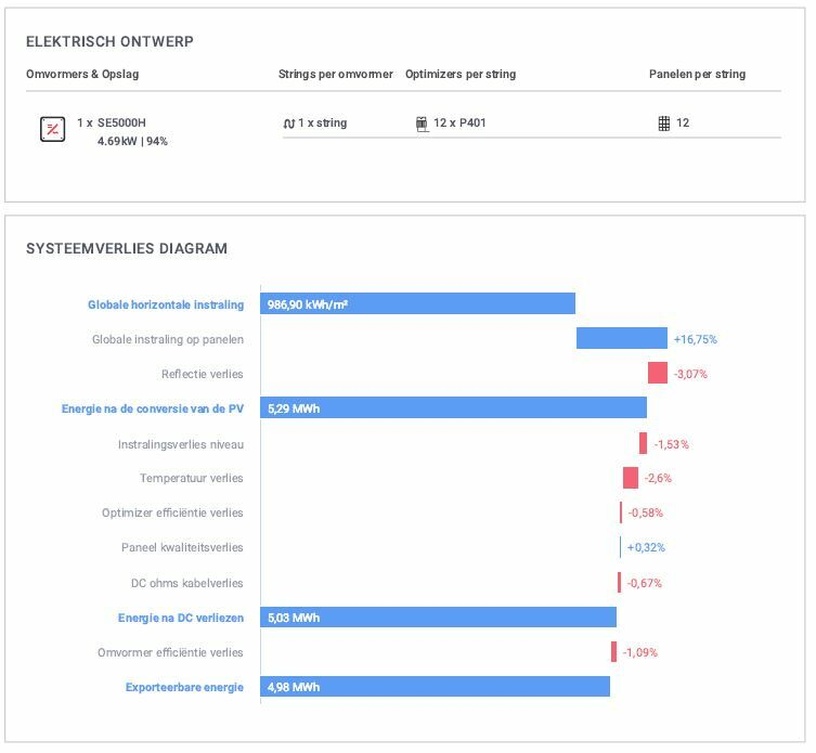This screenshot has width=816, height=753.
Task: Click the 'Exporteerbare energie' label
Action: coord(184,687)
